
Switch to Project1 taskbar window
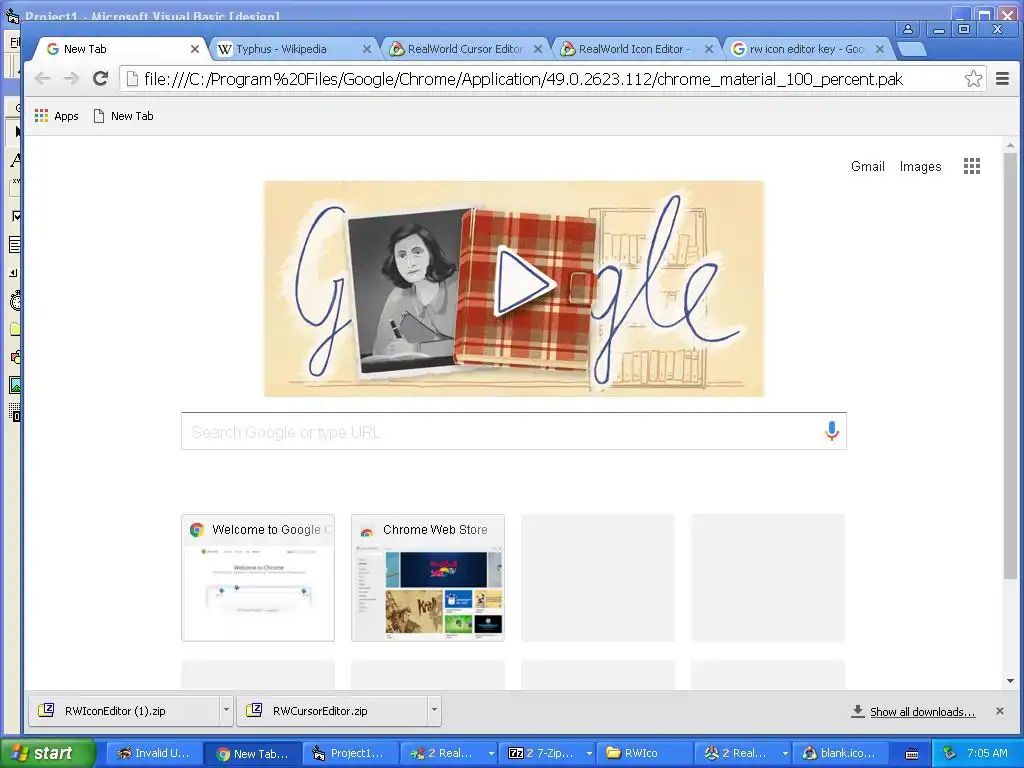[349, 754]
